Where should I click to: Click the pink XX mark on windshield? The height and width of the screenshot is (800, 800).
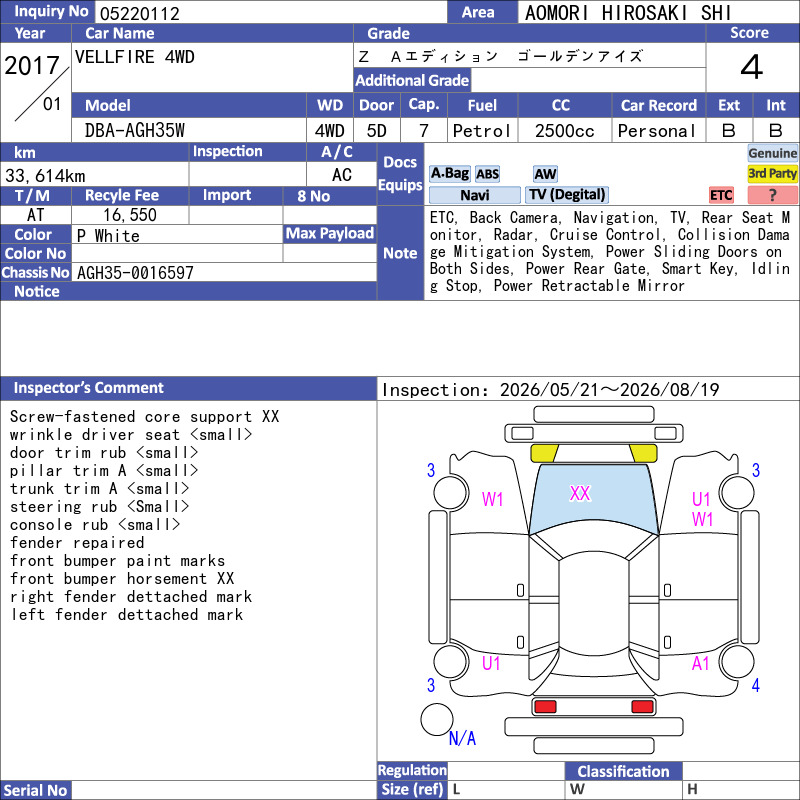(580, 493)
